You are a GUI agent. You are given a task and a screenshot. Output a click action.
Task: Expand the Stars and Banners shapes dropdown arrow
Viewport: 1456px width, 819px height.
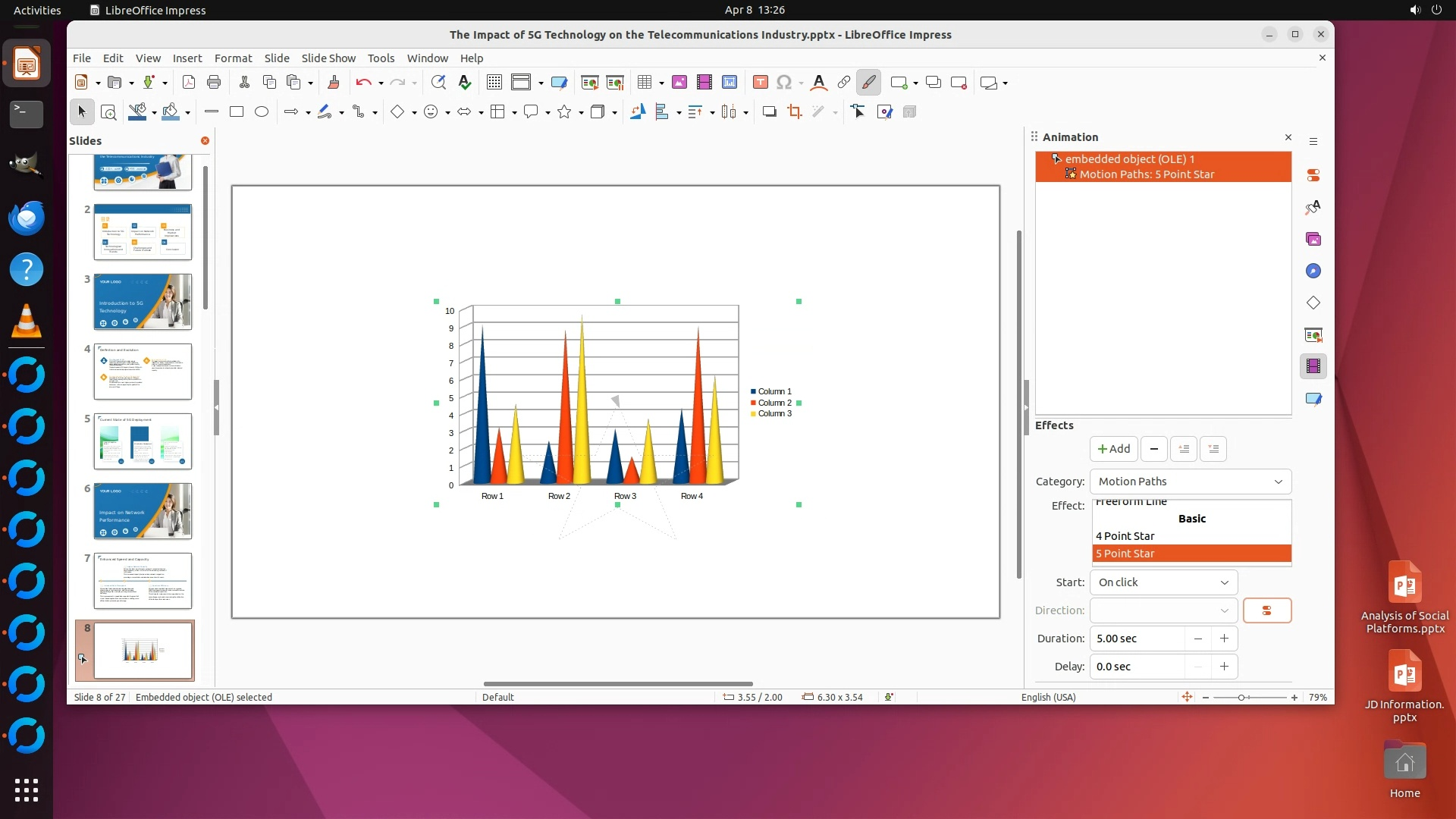coord(581,112)
